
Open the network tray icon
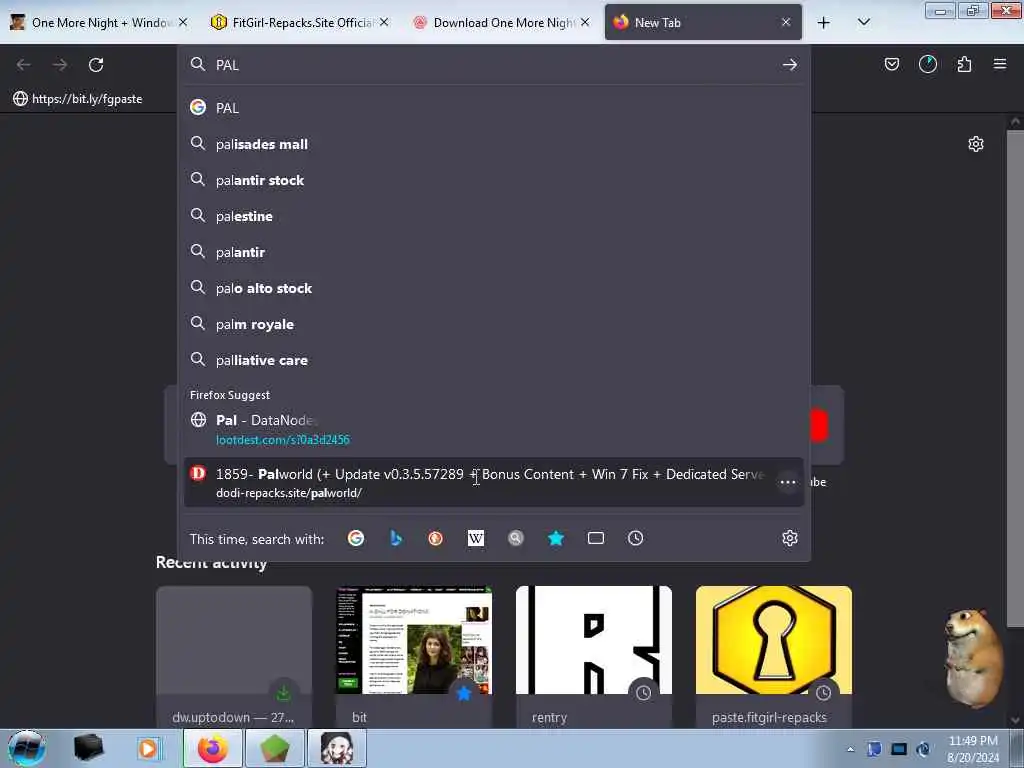pyautogui.click(x=899, y=750)
